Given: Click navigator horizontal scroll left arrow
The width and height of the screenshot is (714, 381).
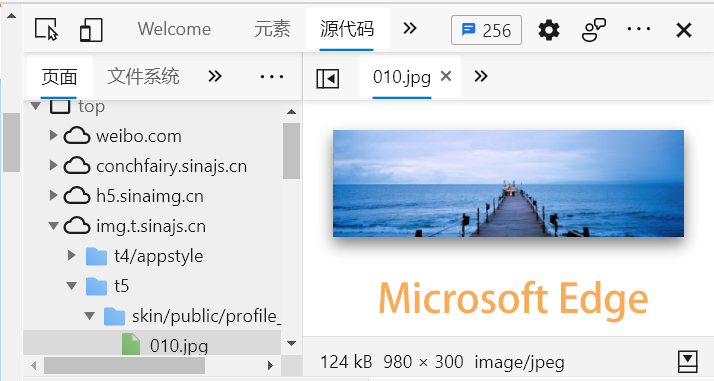Looking at the screenshot, I should click(x=33, y=365).
